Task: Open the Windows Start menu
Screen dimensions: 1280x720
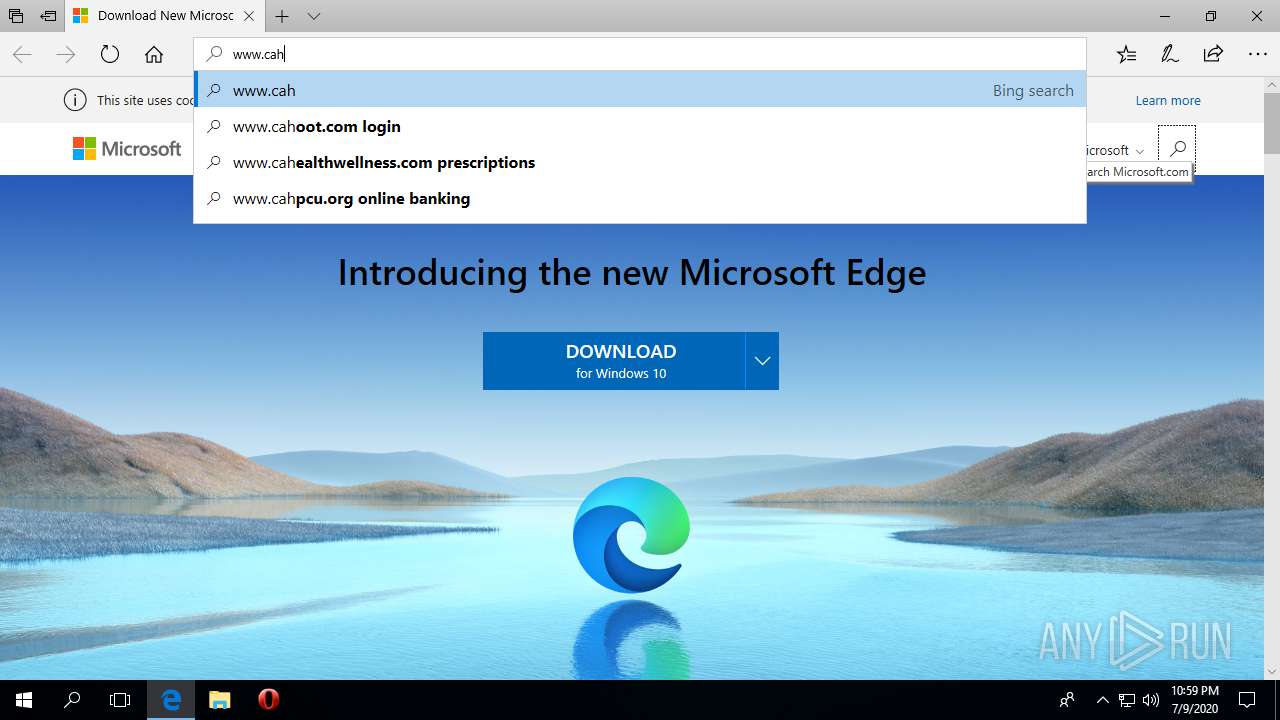Action: click(x=24, y=700)
